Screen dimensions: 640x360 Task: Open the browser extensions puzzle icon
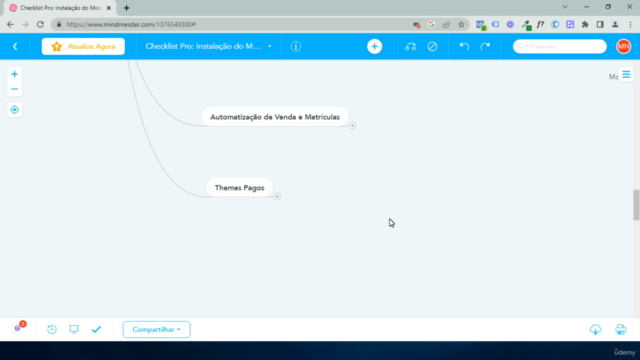(x=585, y=24)
